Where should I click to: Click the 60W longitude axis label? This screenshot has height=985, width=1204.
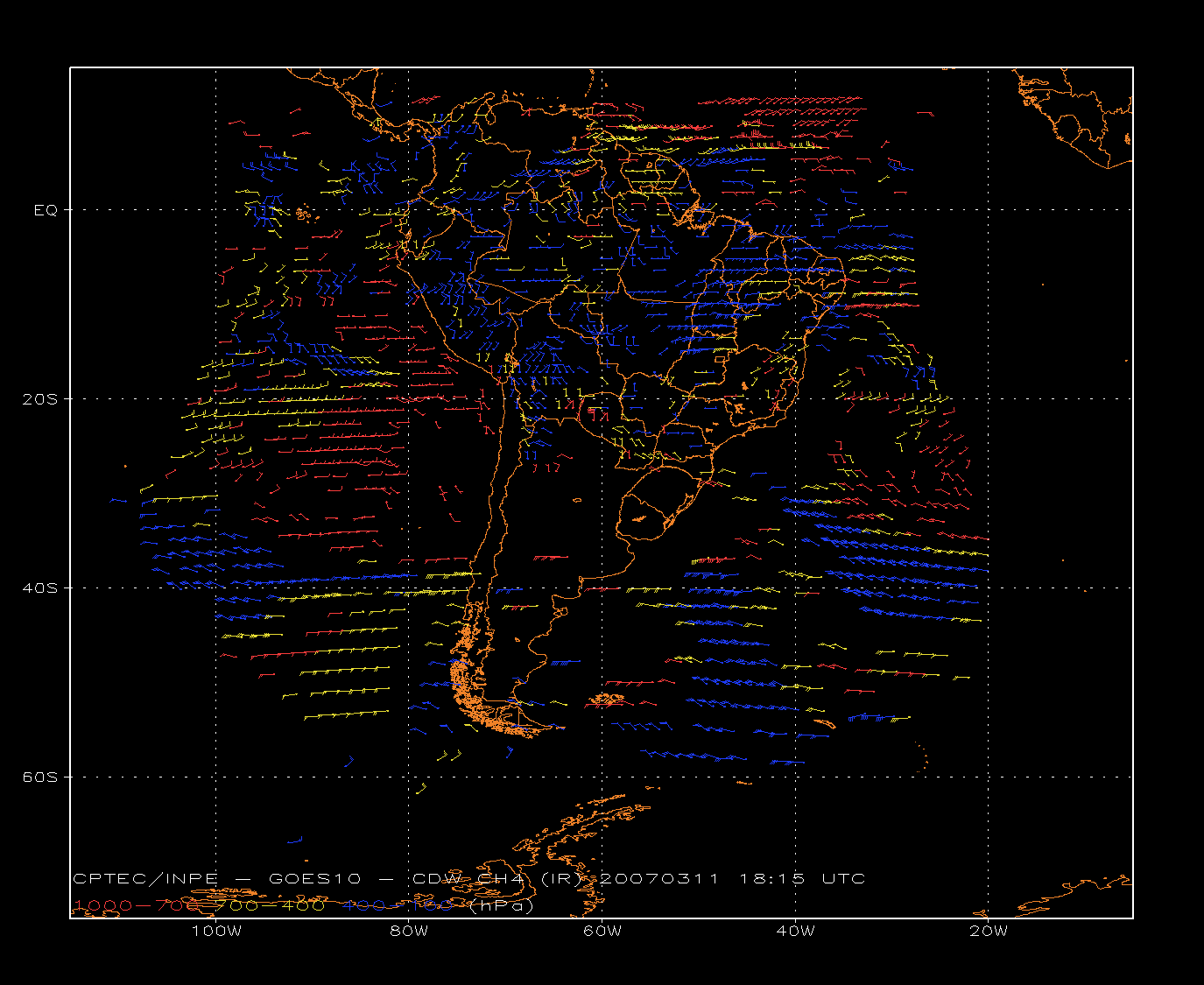pyautogui.click(x=602, y=931)
